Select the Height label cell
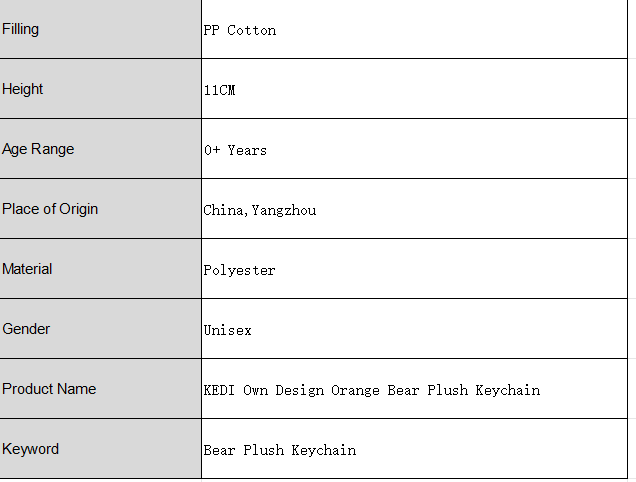This screenshot has width=636, height=482. point(100,89)
